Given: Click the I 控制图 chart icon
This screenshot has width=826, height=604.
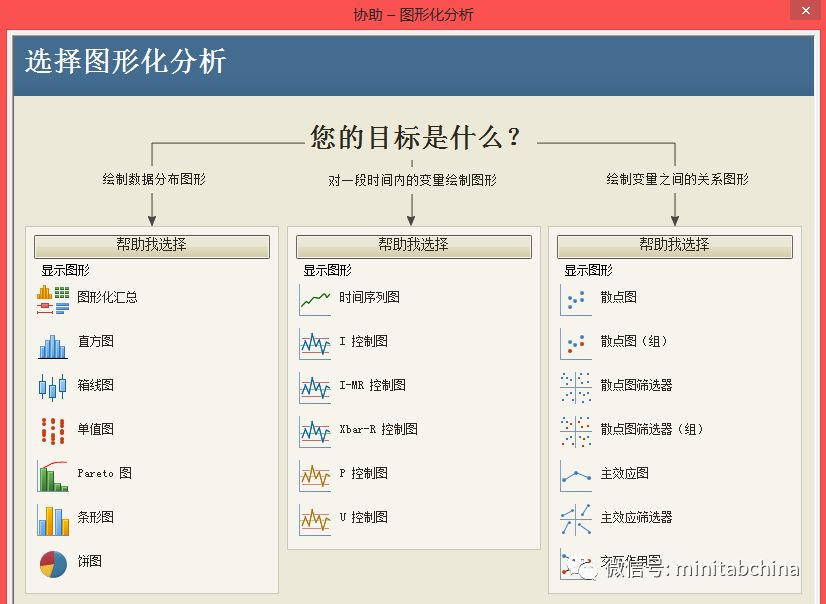Looking at the screenshot, I should 315,342.
